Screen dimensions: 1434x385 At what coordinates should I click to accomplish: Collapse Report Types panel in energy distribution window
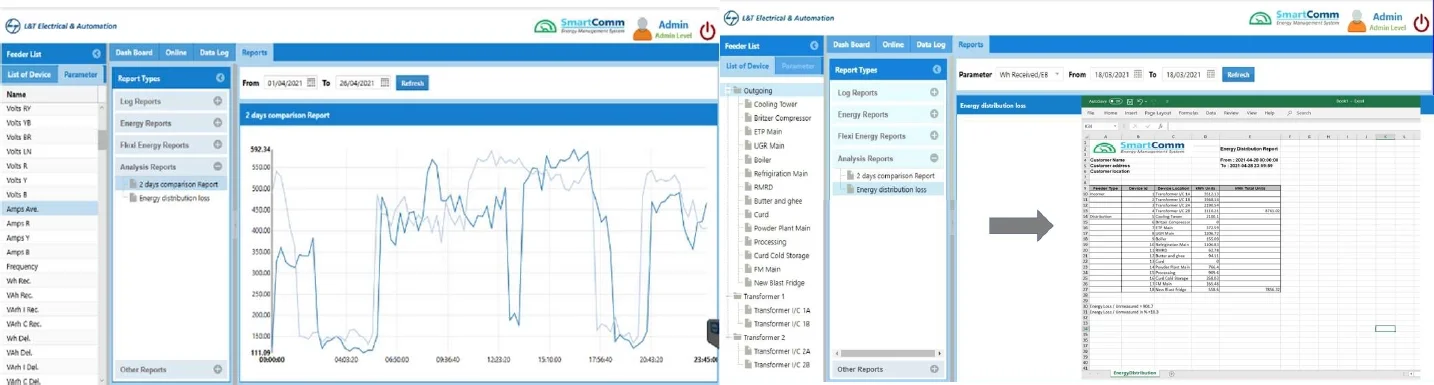tap(936, 70)
